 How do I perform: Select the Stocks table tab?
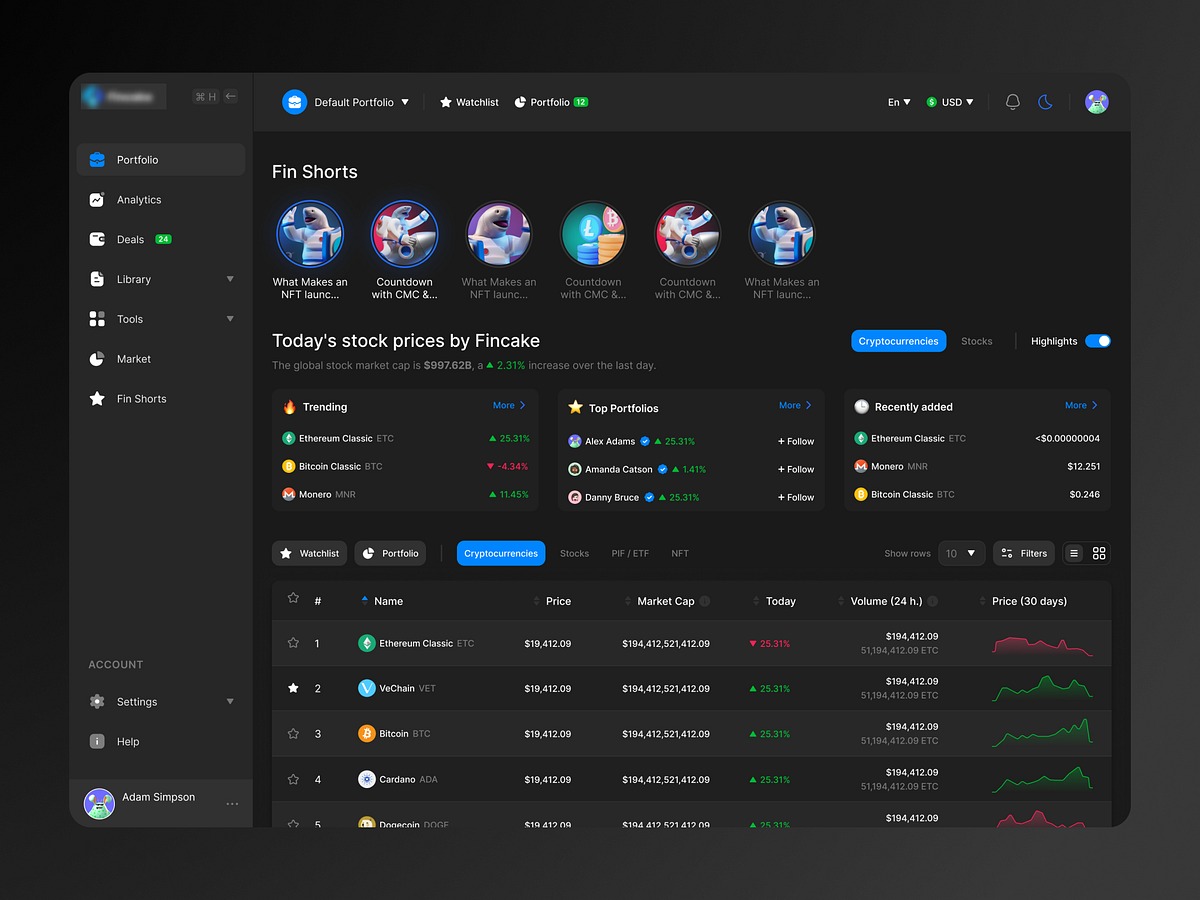574,553
